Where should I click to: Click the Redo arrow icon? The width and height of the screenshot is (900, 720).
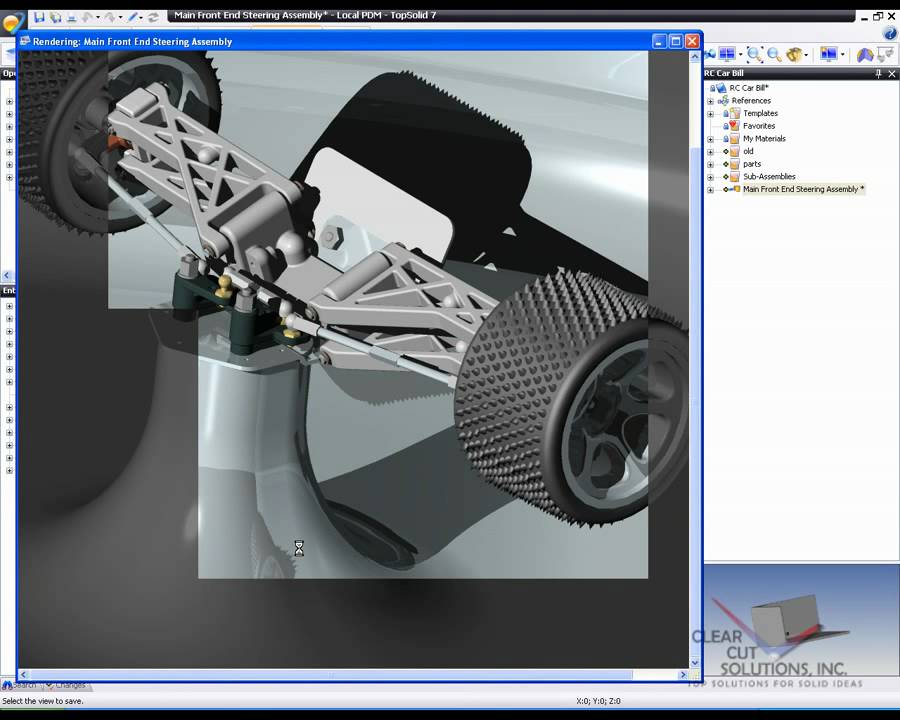pos(110,18)
